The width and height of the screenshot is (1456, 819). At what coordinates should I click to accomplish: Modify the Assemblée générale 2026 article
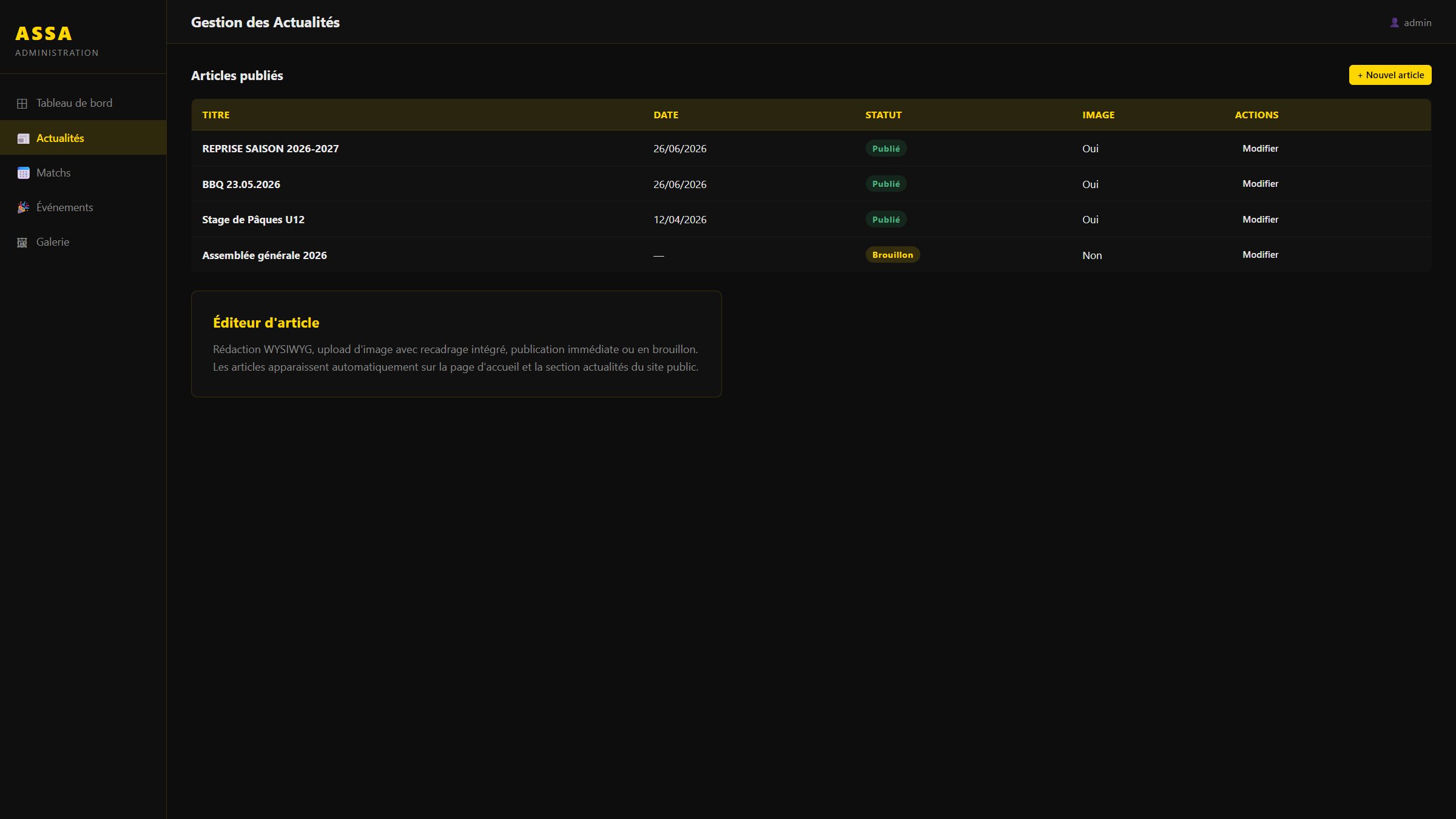click(x=1260, y=255)
